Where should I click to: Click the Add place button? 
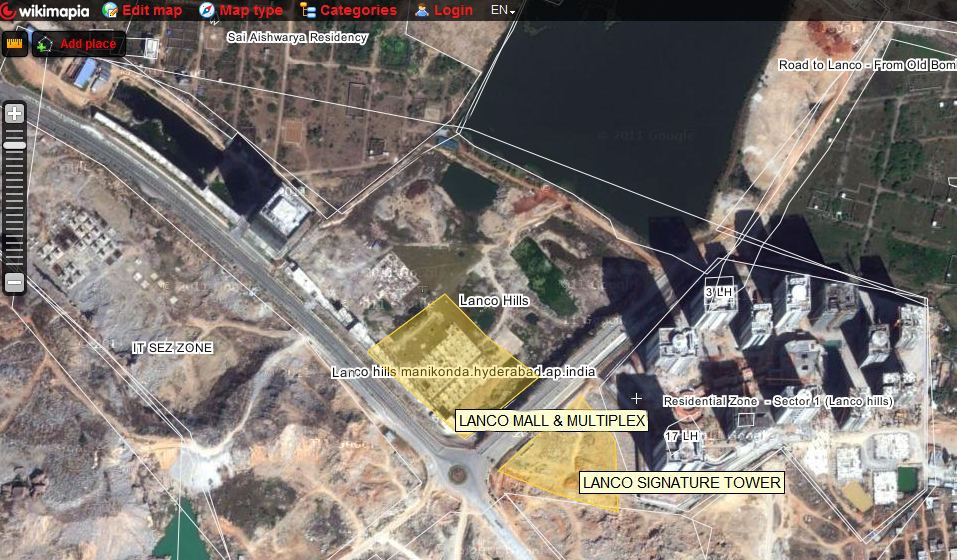tap(79, 44)
